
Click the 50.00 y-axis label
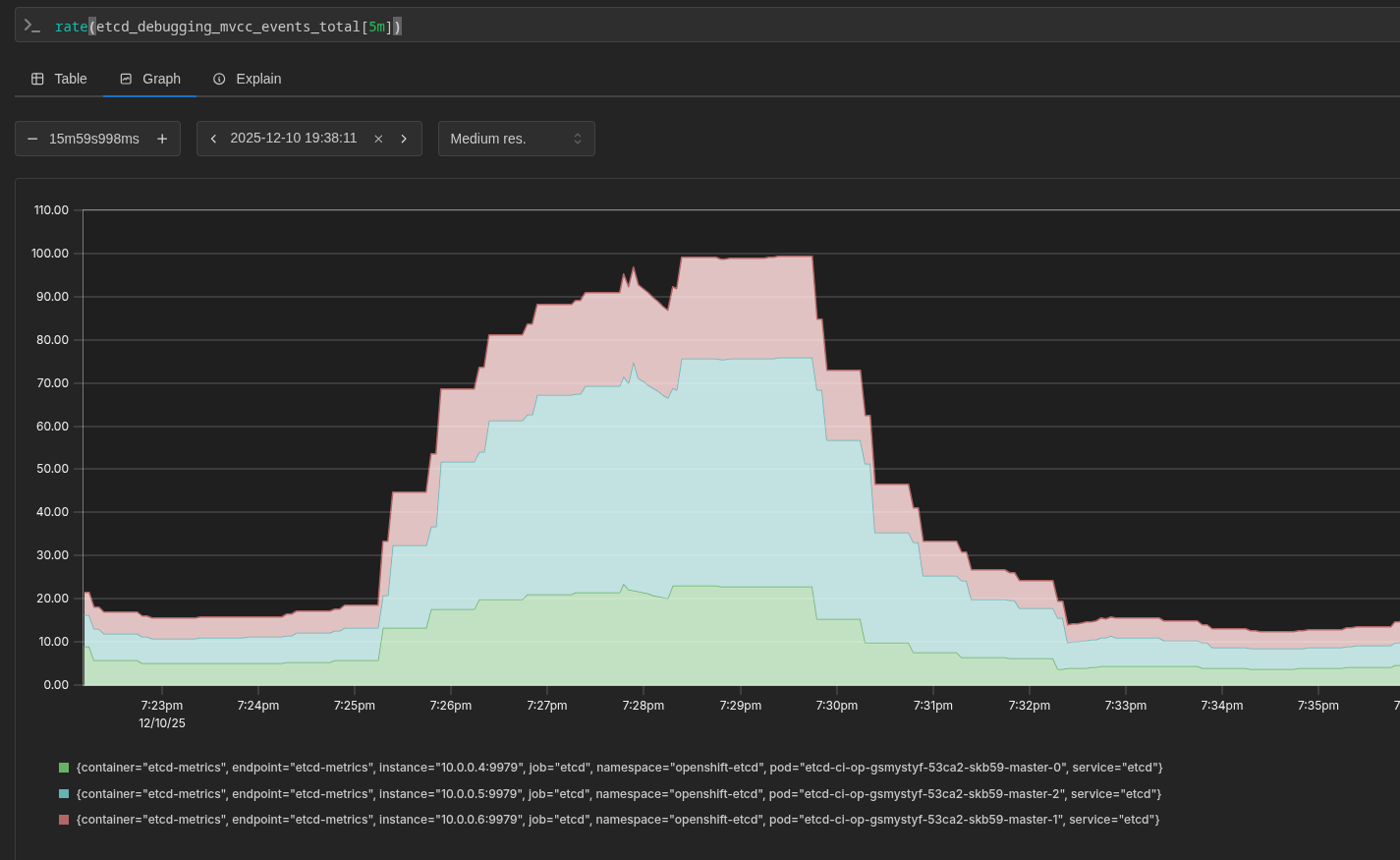pyautogui.click(x=53, y=469)
